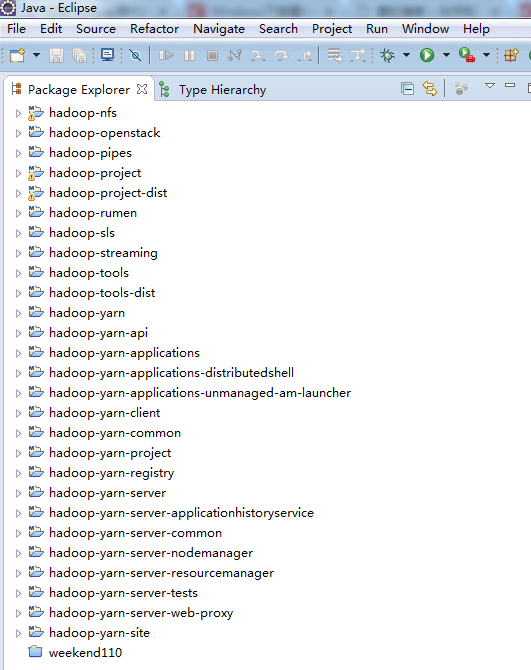Select hadoop-yarn-server-resourcemanager project
The height and width of the screenshot is (670, 531).
pyautogui.click(x=161, y=573)
